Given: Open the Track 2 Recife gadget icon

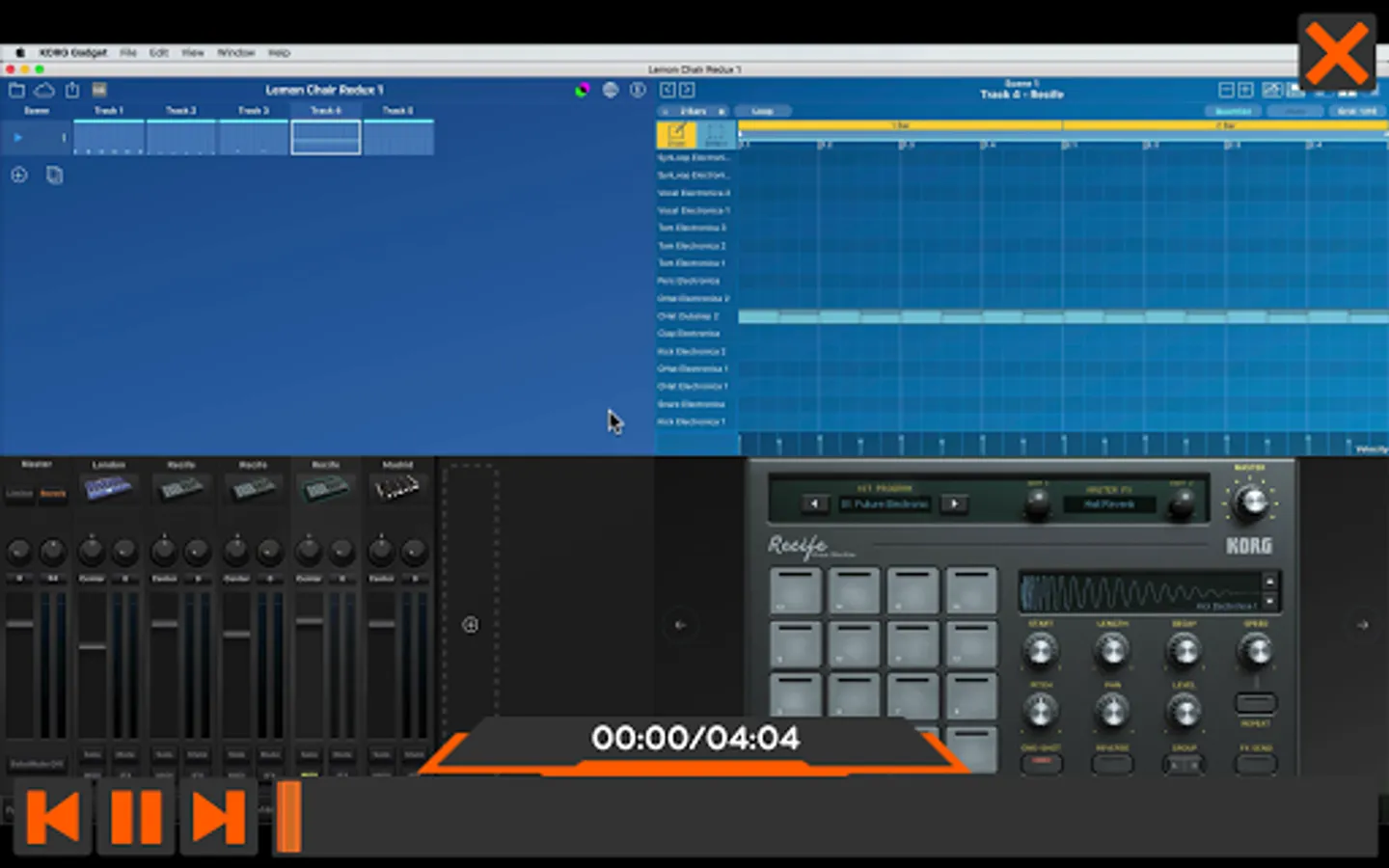Looking at the screenshot, I should pos(181,489).
